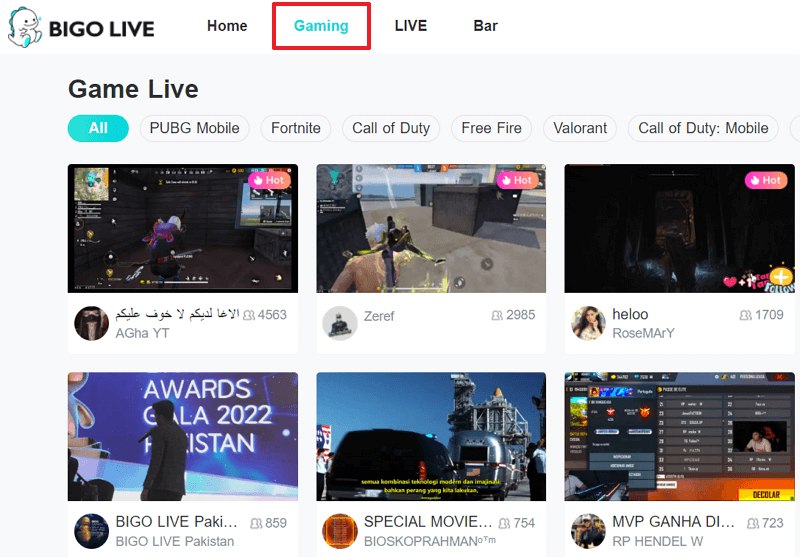Open the SPECIAL MOVIE stream thumbnail
This screenshot has height=557, width=800.
431,437
